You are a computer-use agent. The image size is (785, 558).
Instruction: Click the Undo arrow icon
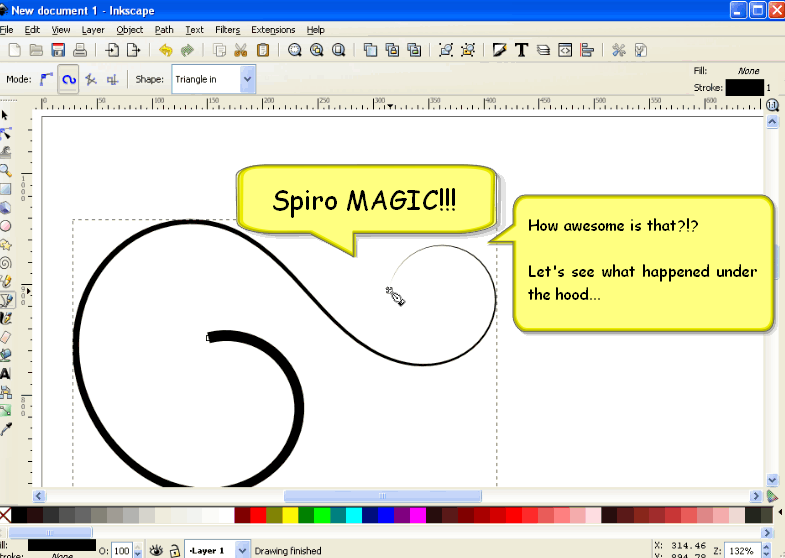point(165,50)
